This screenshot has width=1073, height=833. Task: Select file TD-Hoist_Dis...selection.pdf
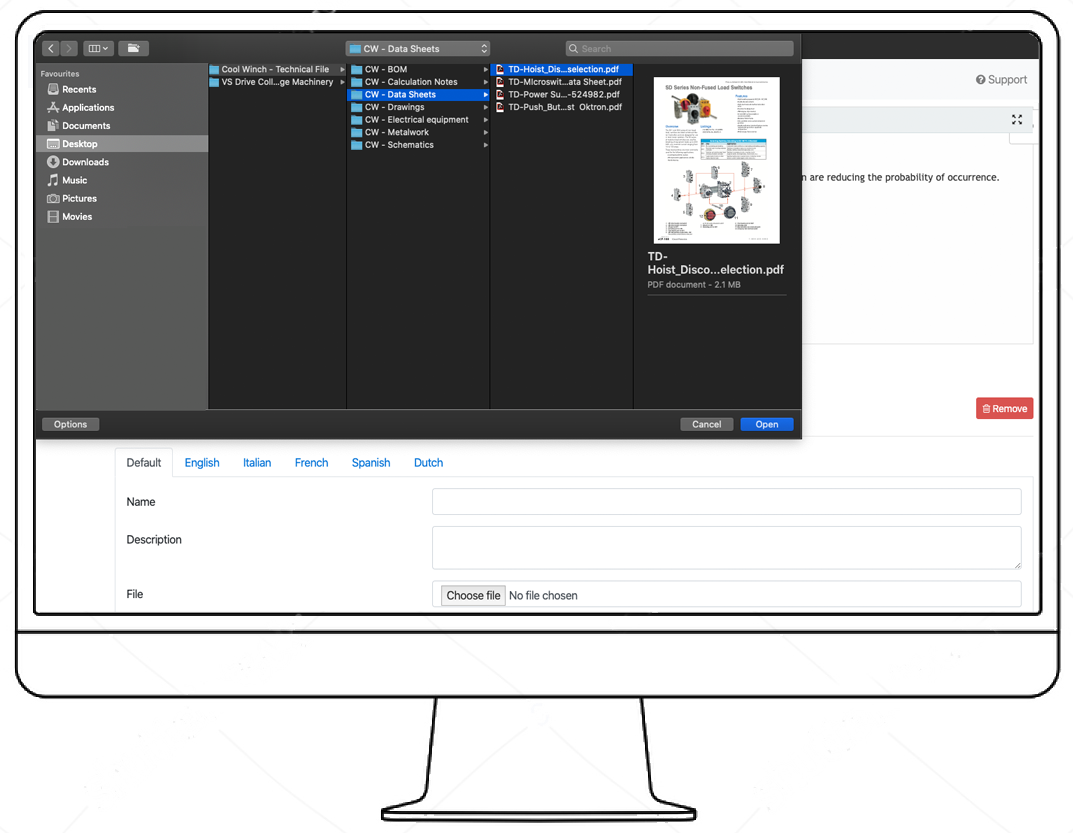[x=562, y=69]
